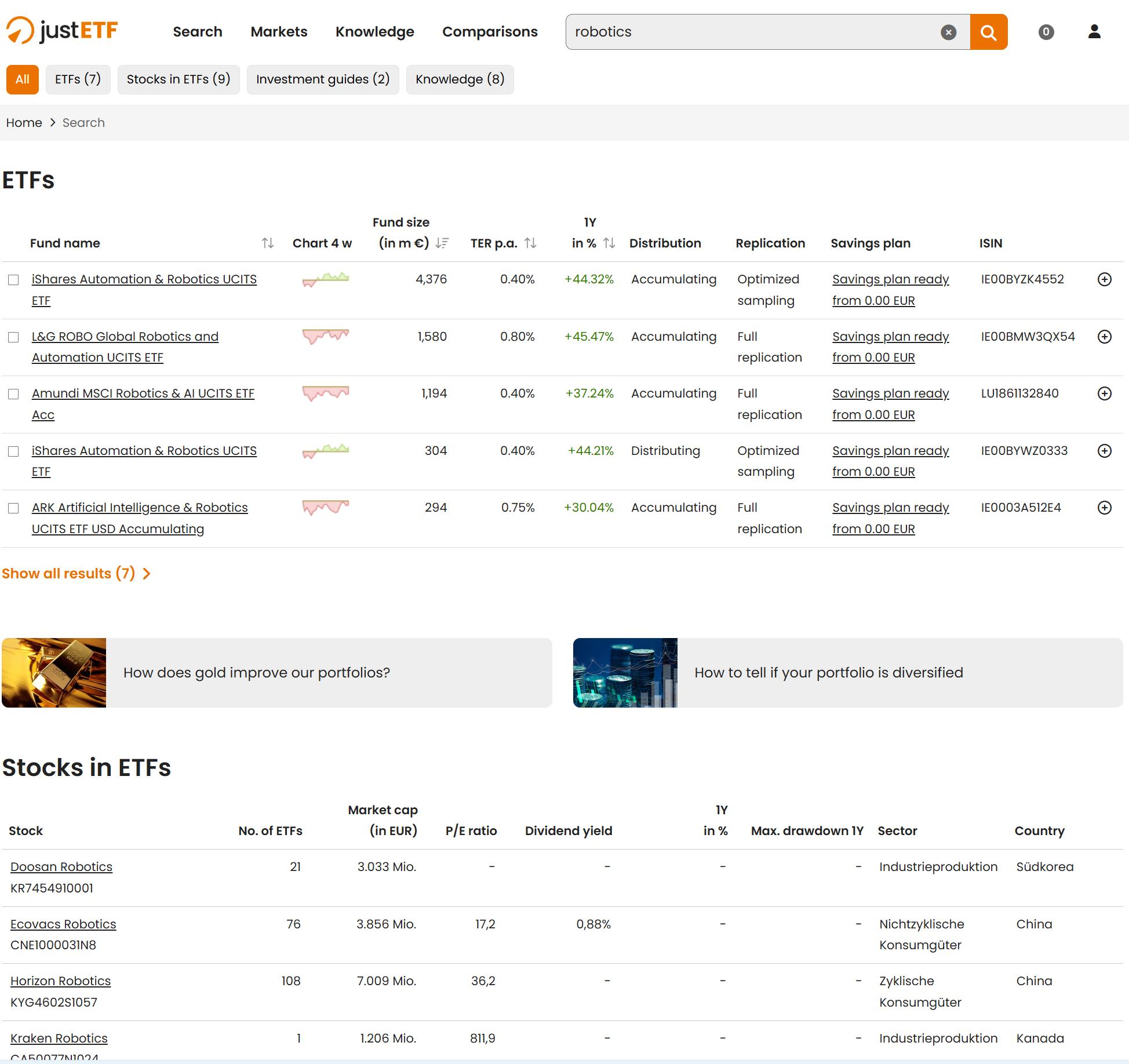Click the +45.47% 1Y return value
1129x1064 pixels.
(x=589, y=337)
